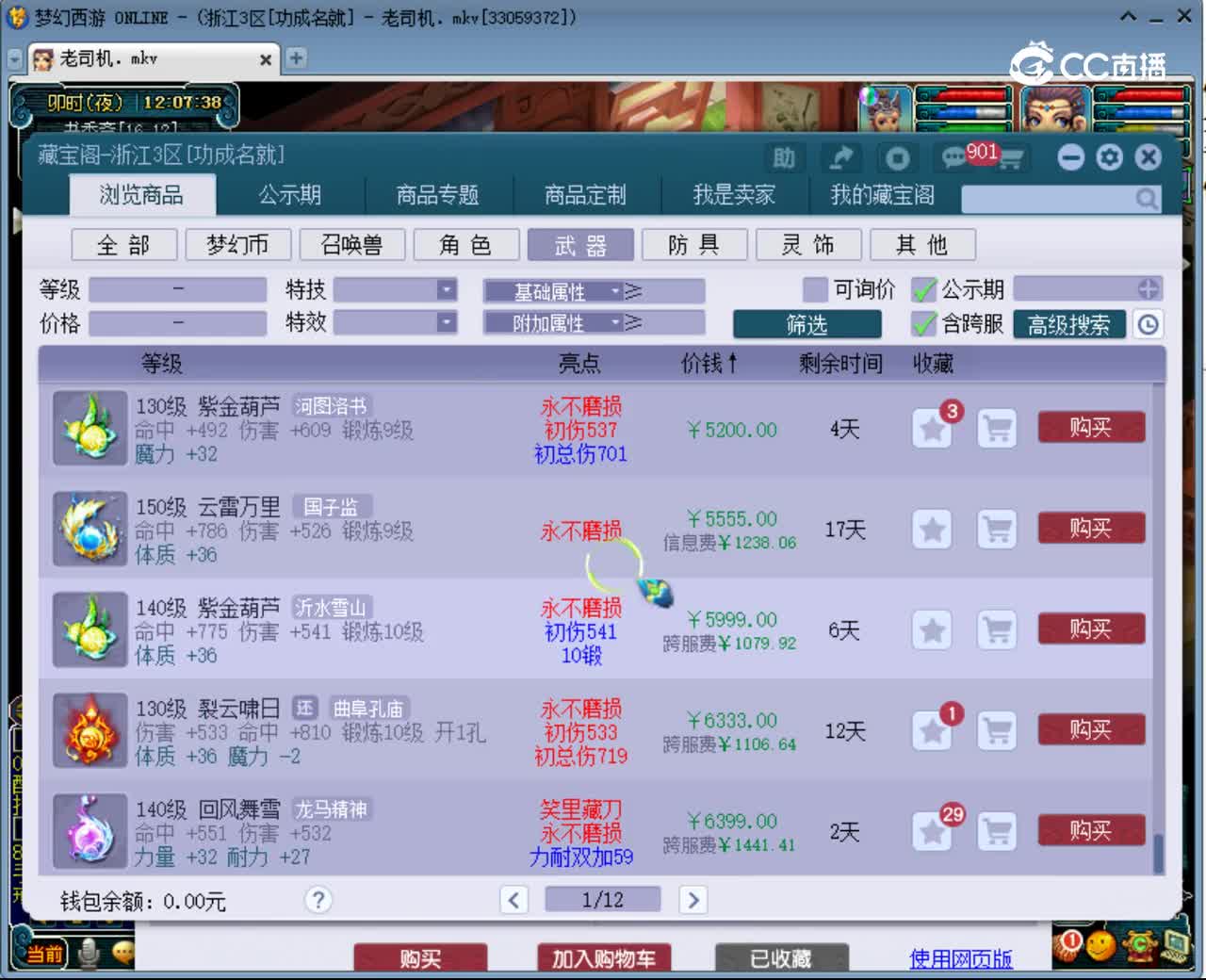Buy the ￥6333.00 裂云啸日 weapon
Screen dimensions: 1206x980
point(1091,729)
